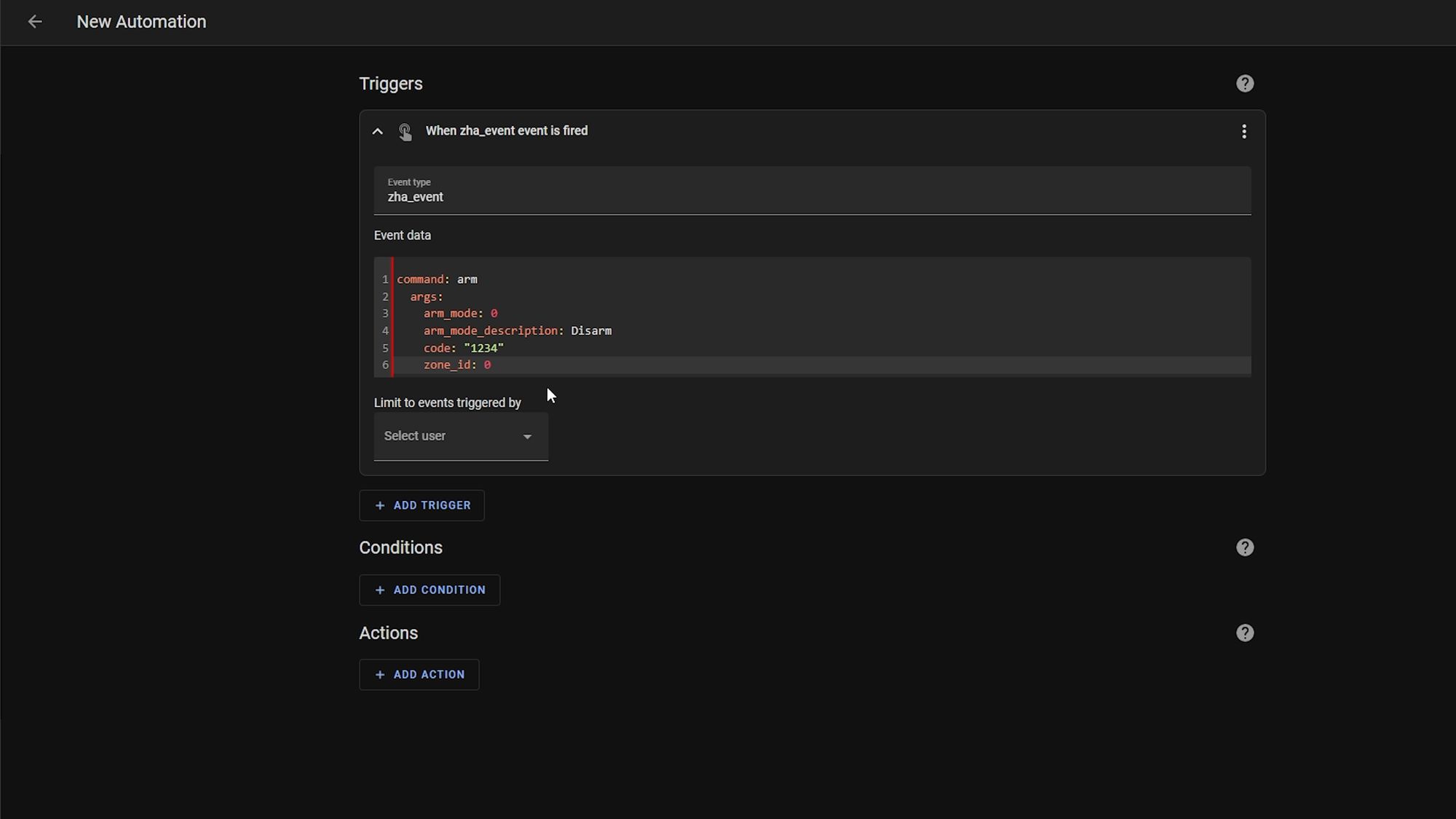Click the ZHA event device icon
This screenshot has width=1456, height=819.
tap(405, 131)
